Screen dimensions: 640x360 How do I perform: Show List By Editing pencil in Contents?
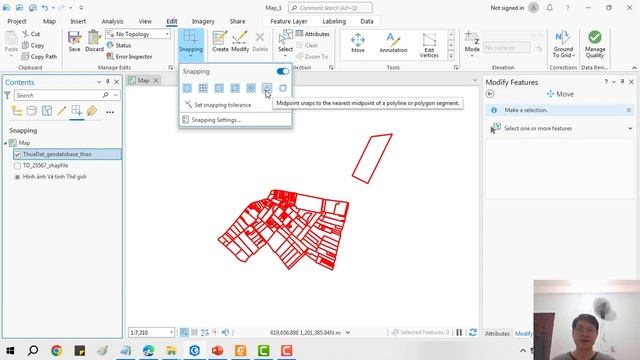click(62, 111)
